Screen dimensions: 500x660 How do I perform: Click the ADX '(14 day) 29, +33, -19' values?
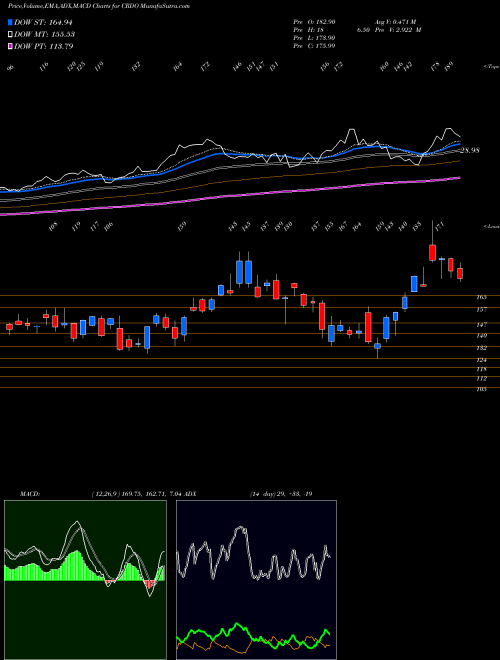[281, 494]
